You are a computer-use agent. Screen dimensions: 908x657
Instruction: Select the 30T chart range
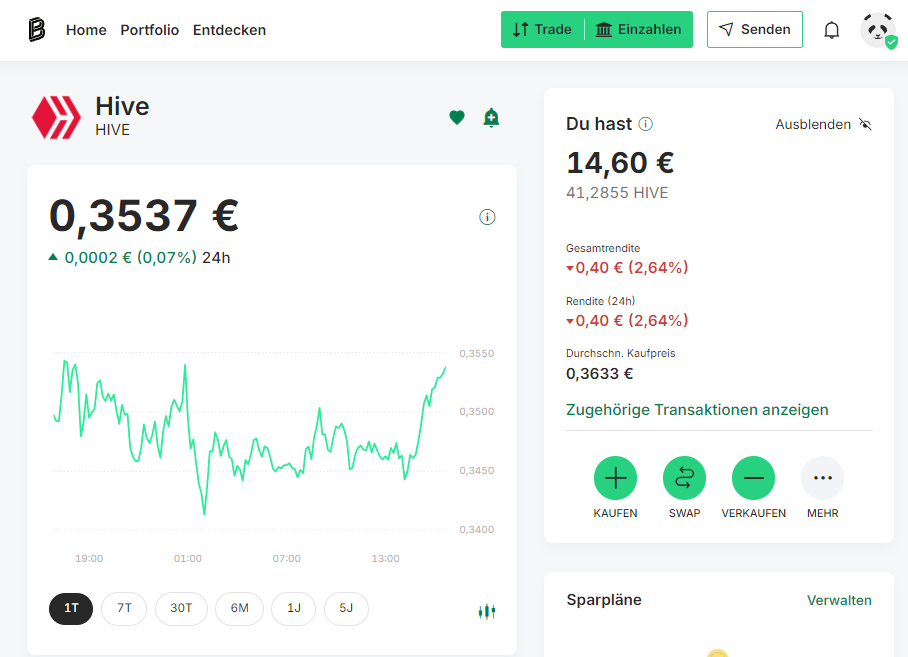[181, 608]
